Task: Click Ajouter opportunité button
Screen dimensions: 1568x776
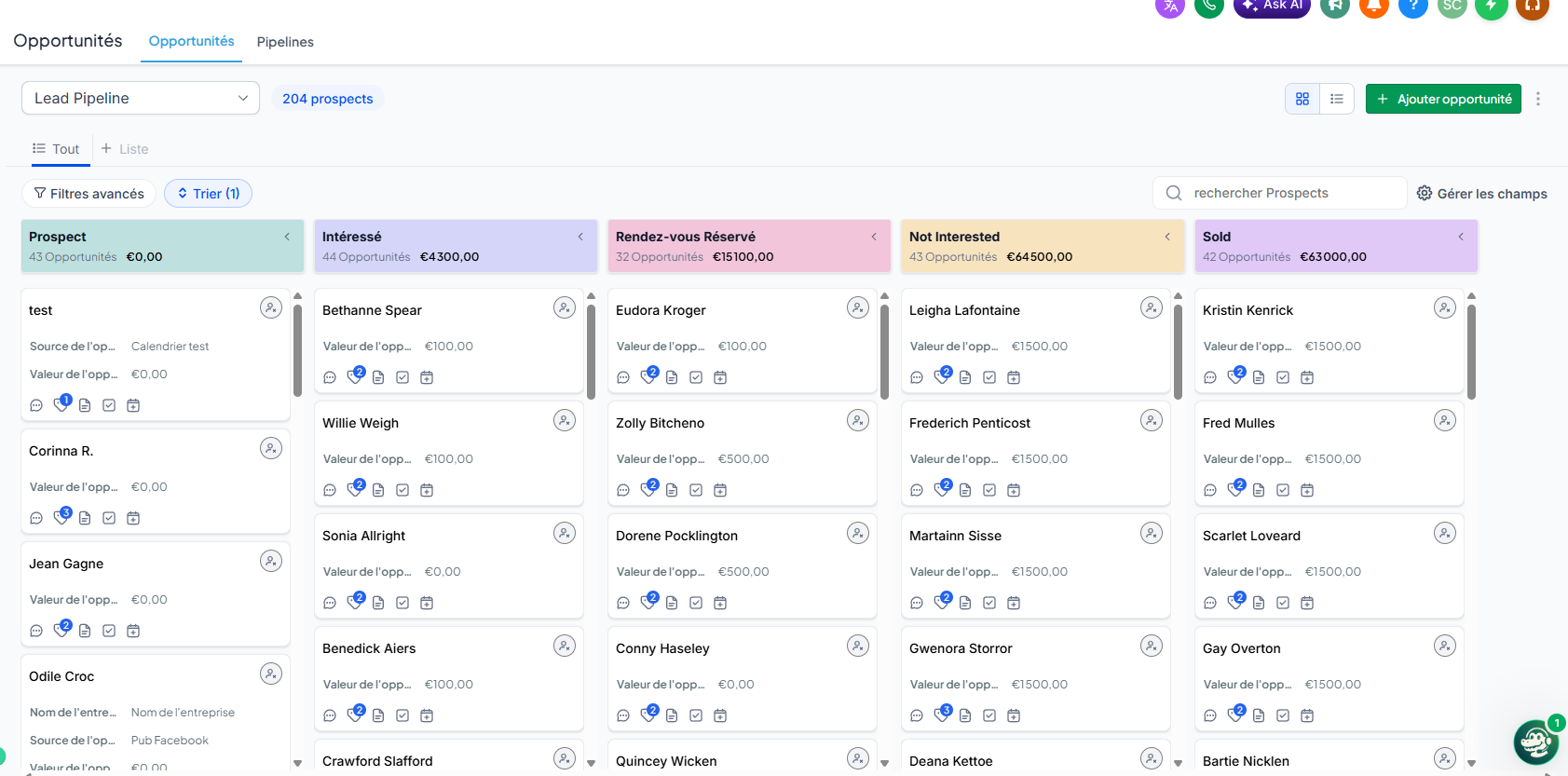Action: tap(1443, 99)
